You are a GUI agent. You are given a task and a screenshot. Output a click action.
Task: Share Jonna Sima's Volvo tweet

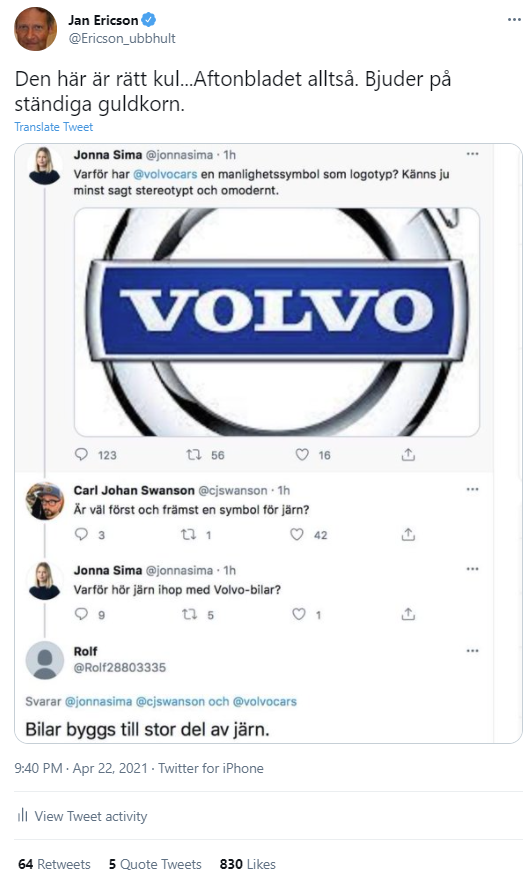[408, 454]
